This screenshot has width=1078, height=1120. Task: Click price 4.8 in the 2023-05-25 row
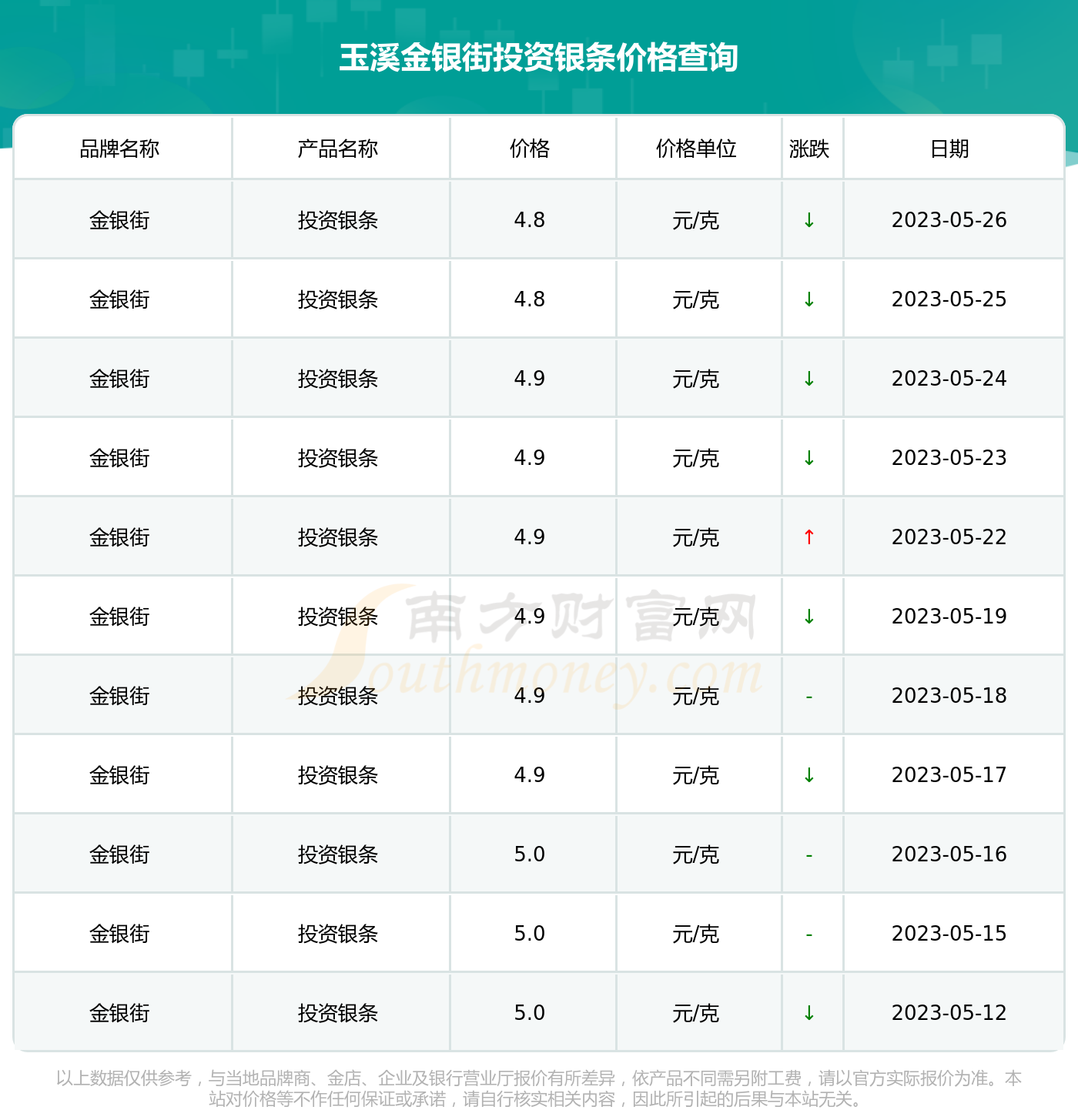click(530, 299)
